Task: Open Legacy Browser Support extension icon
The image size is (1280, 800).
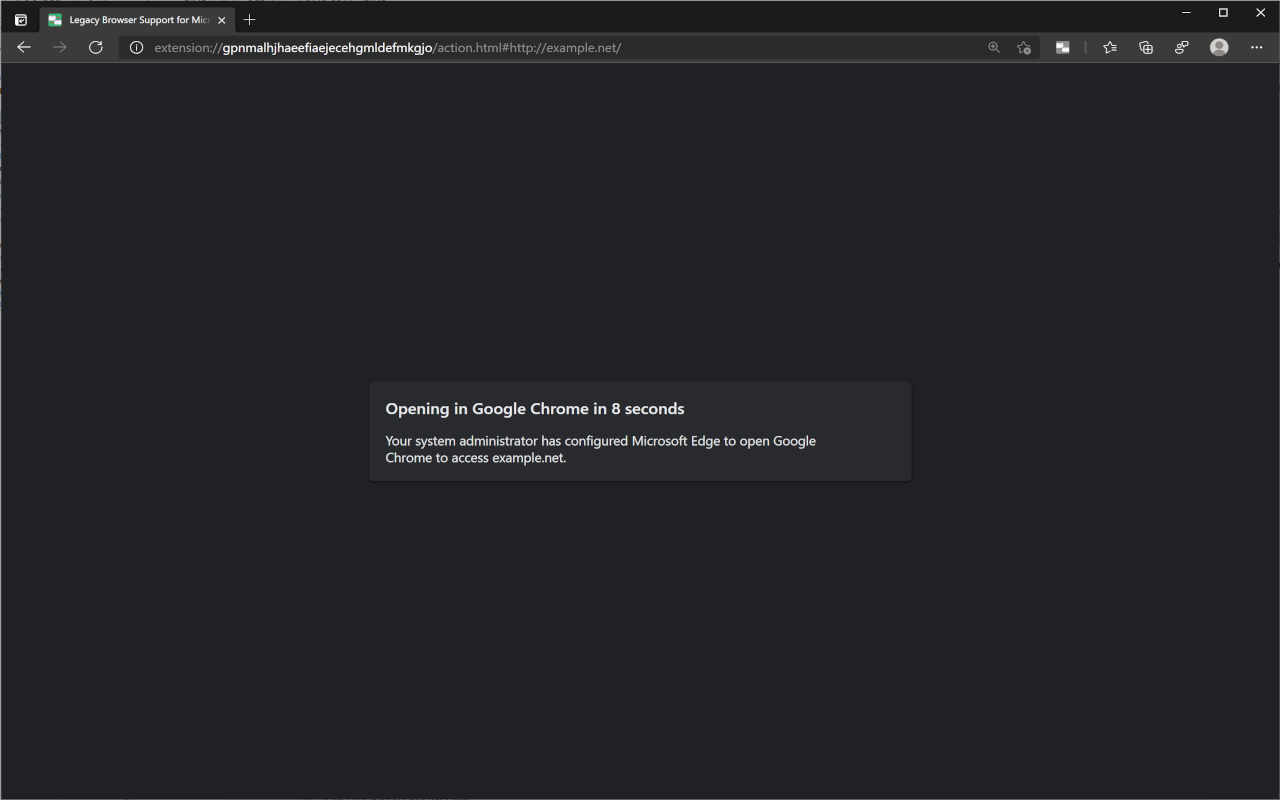Action: 1063,47
